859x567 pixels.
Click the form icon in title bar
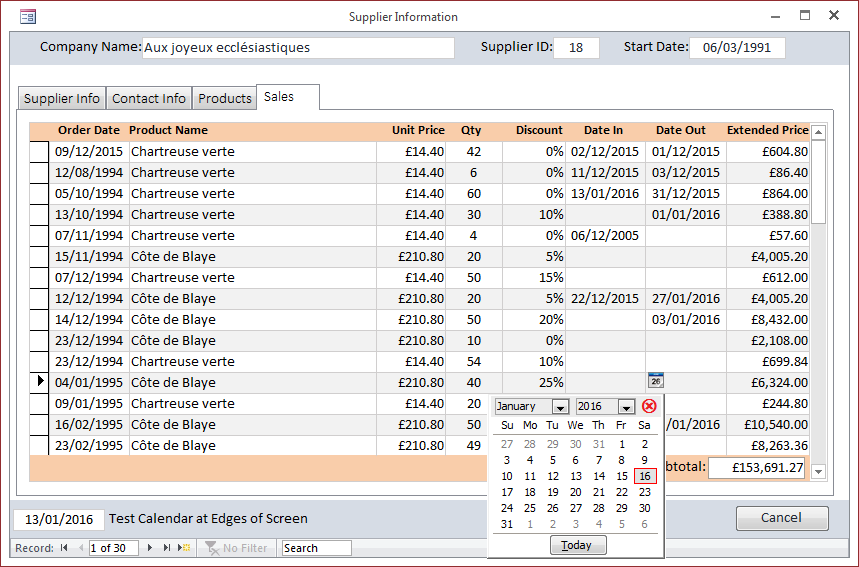(x=28, y=16)
